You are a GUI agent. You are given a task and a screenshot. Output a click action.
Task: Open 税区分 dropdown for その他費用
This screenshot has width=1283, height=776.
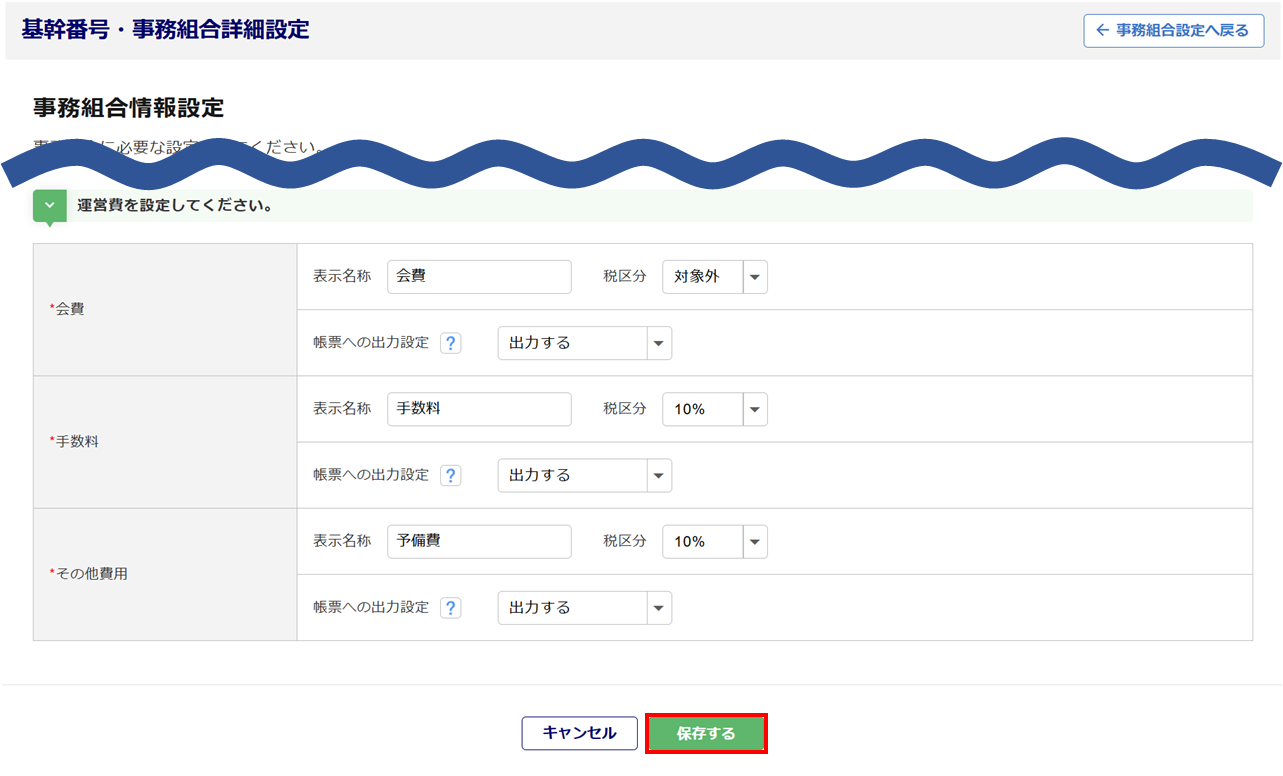coord(714,541)
